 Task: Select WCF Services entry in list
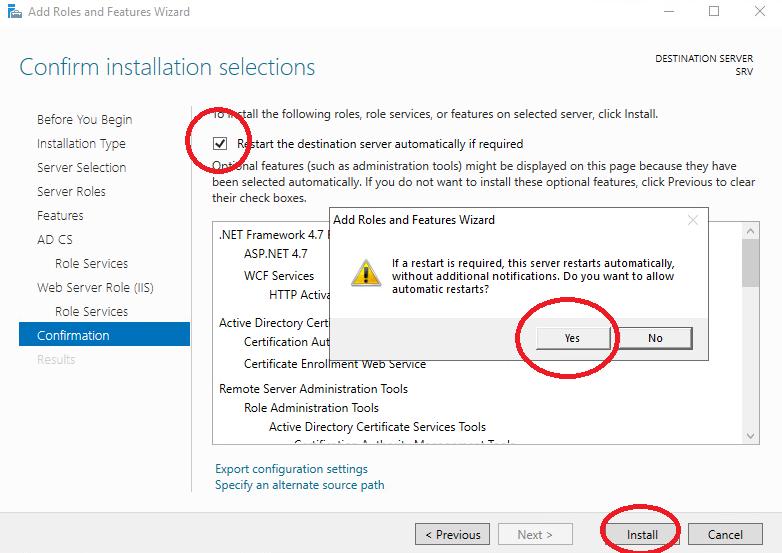[279, 276]
